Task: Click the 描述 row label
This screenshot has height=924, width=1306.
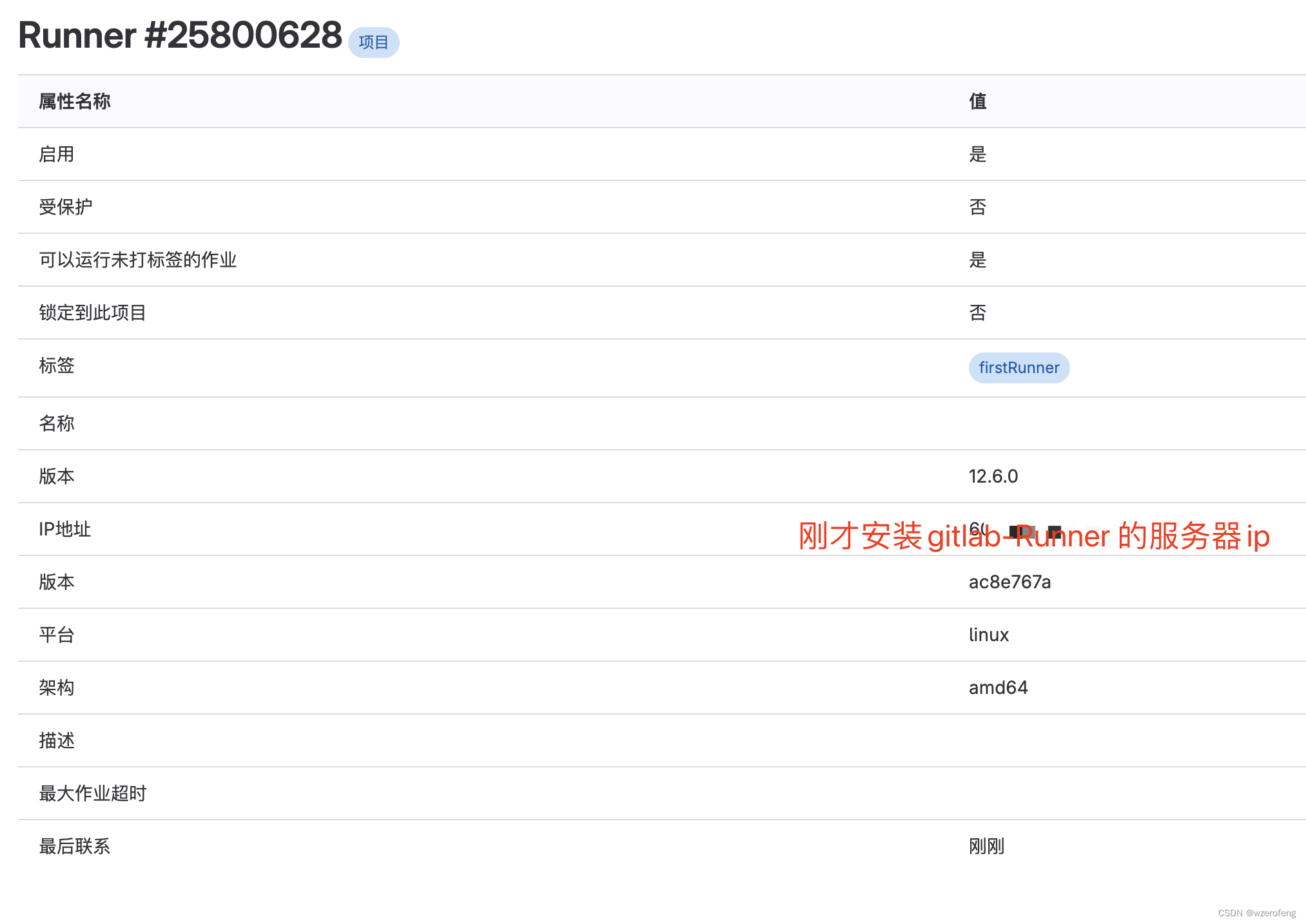Action: 57,740
